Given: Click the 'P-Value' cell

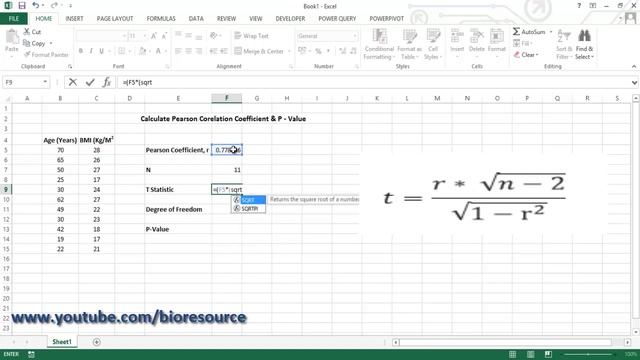Looking at the screenshot, I should tap(178, 229).
